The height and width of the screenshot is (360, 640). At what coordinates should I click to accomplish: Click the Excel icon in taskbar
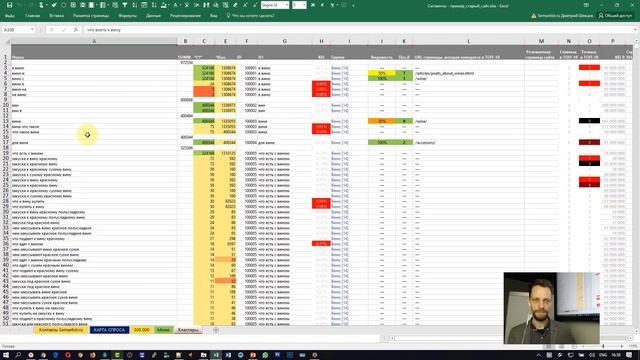pyautogui.click(x=216, y=355)
